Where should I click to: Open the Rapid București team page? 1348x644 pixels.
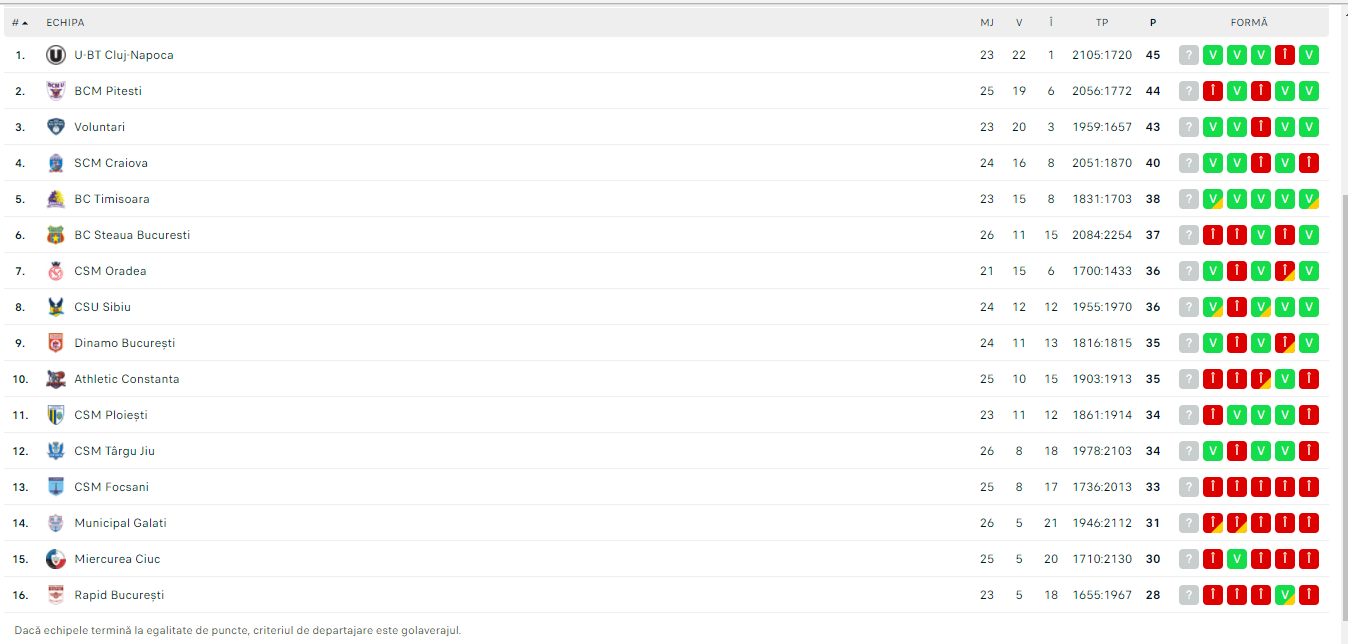click(119, 595)
